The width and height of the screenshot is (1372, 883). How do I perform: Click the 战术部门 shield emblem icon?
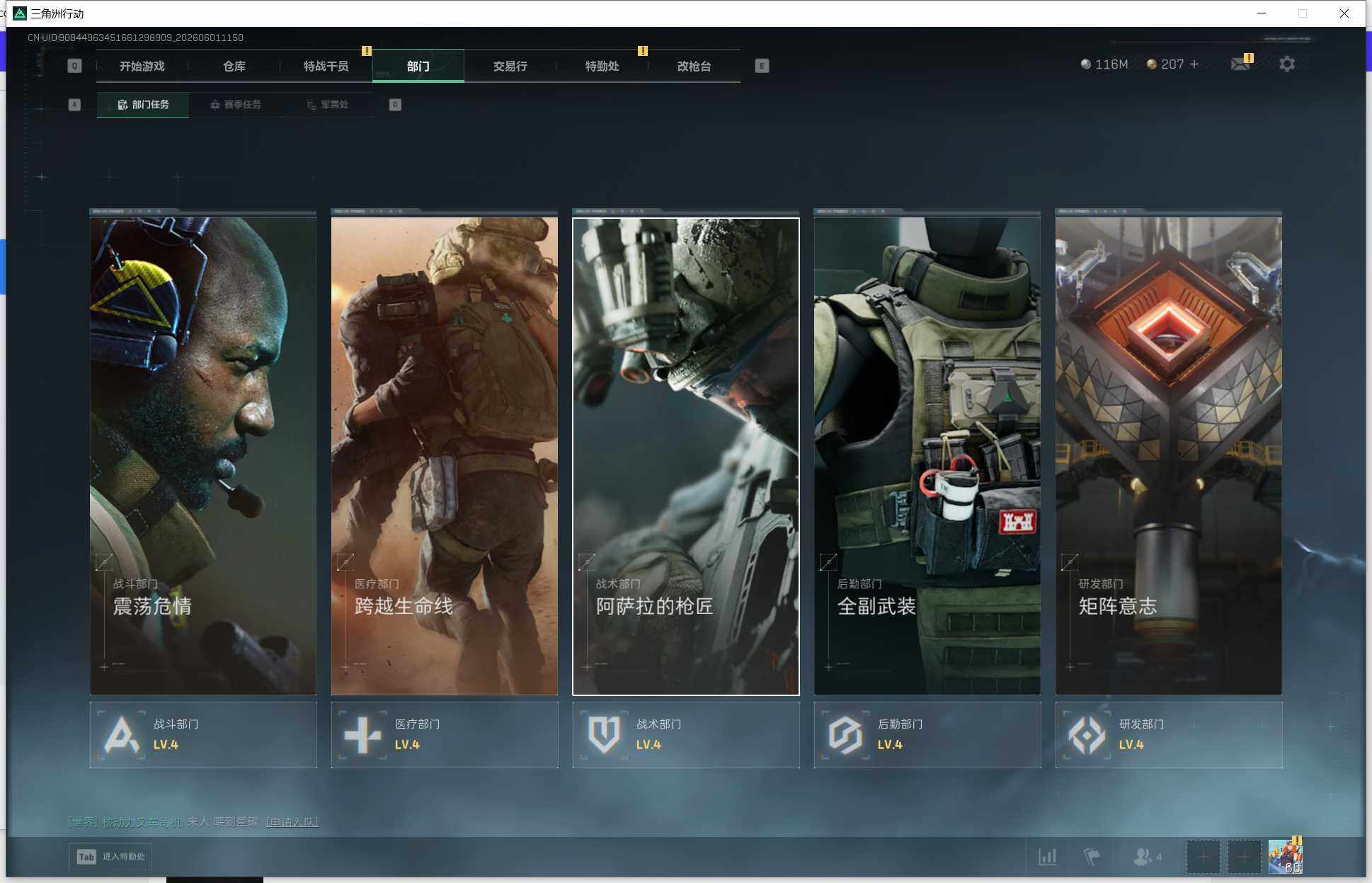(604, 735)
